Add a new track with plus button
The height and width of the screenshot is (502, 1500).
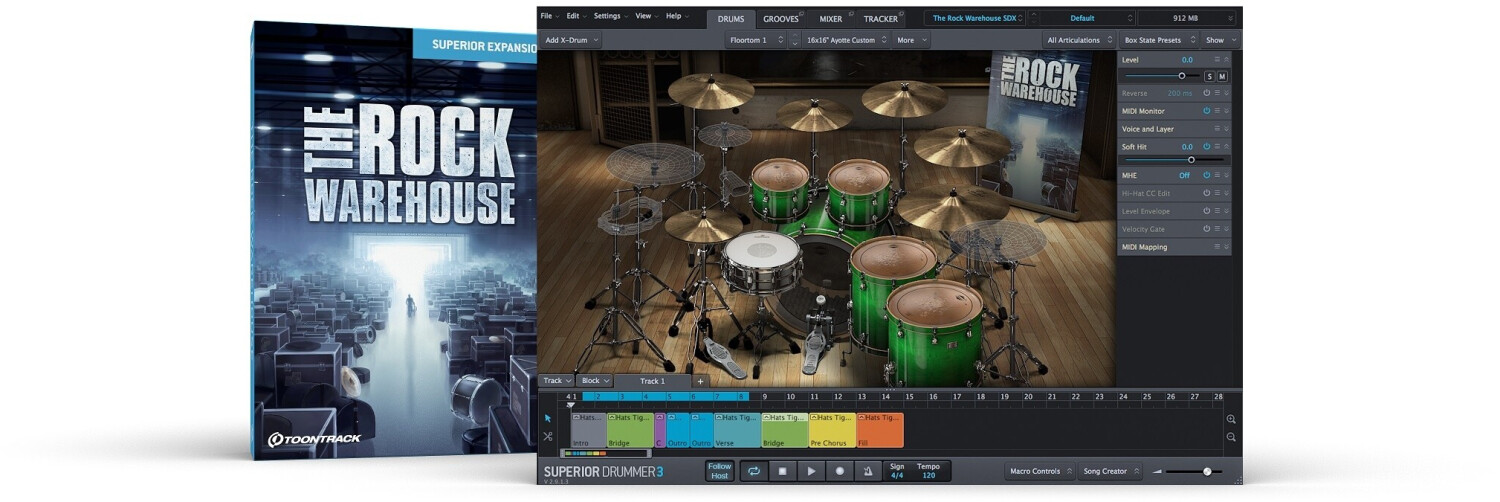click(700, 381)
